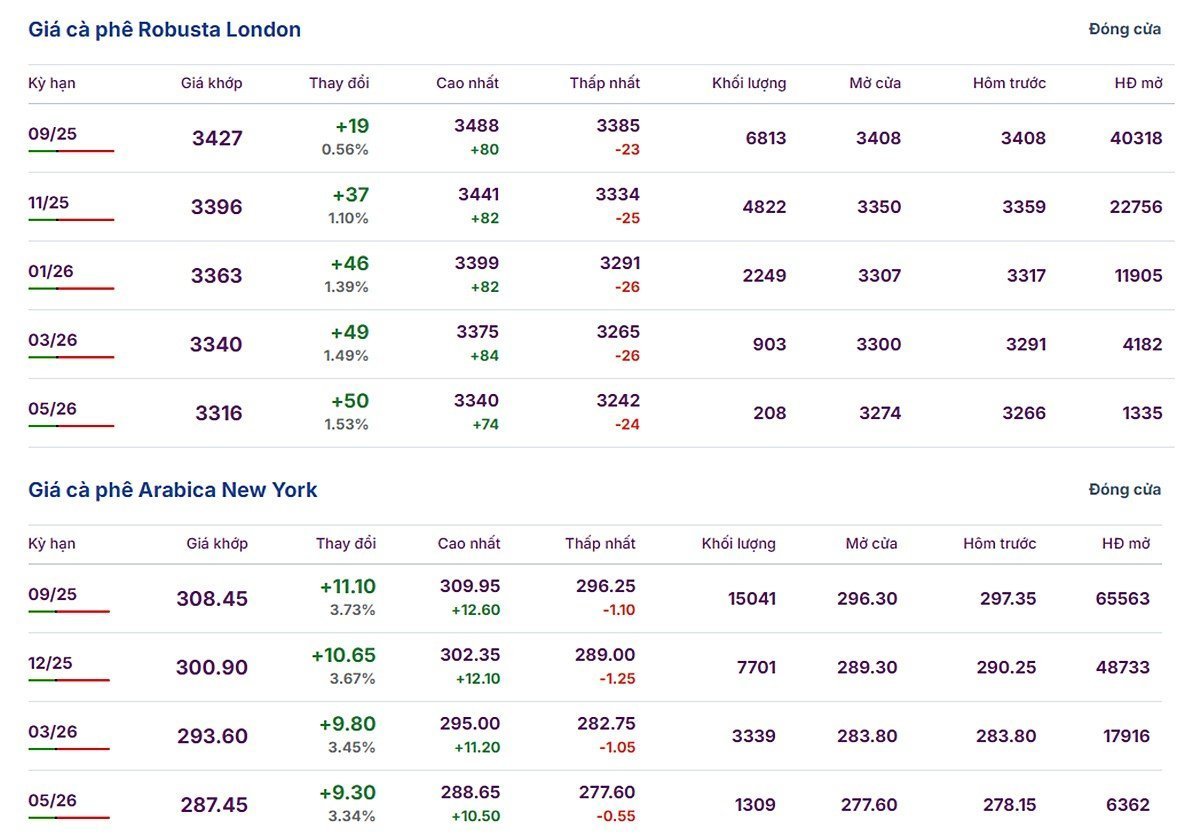Click the 40318 open interest value
Viewport: 1200px width, 835px height.
1136,138
